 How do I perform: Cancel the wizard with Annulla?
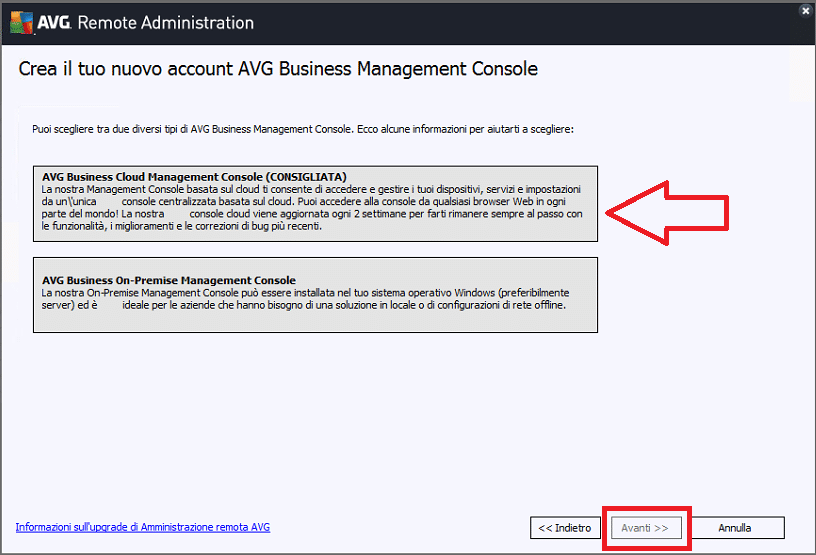click(735, 528)
